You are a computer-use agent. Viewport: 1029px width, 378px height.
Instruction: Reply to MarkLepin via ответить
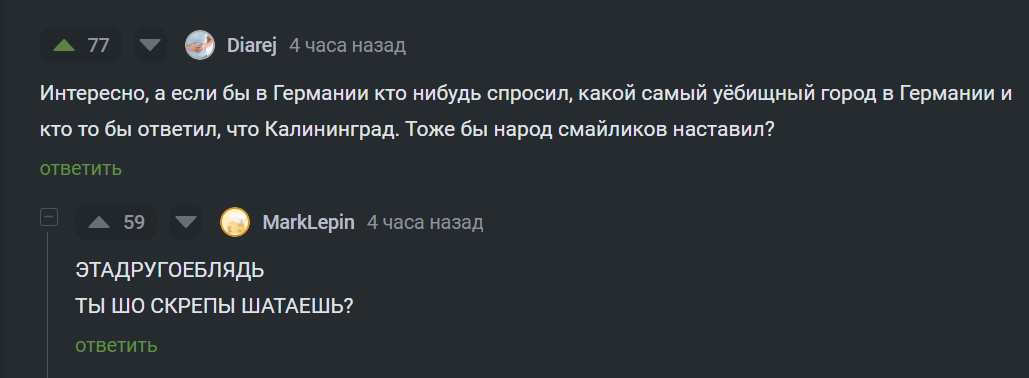pyautogui.click(x=116, y=345)
